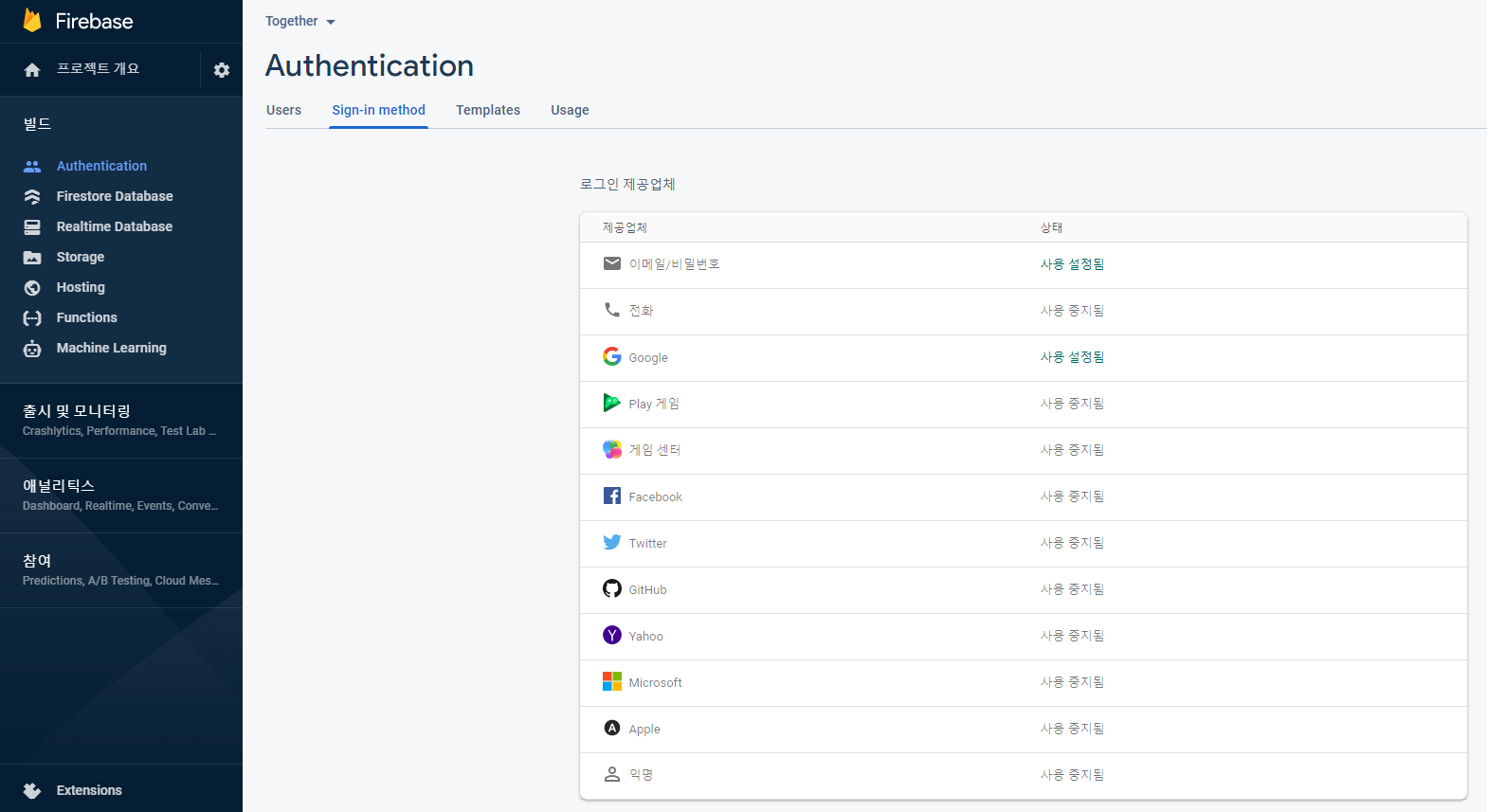This screenshot has height=812, width=1487.
Task: Open the 이메일/비밀번호 provider row
Action: [x=1024, y=265]
